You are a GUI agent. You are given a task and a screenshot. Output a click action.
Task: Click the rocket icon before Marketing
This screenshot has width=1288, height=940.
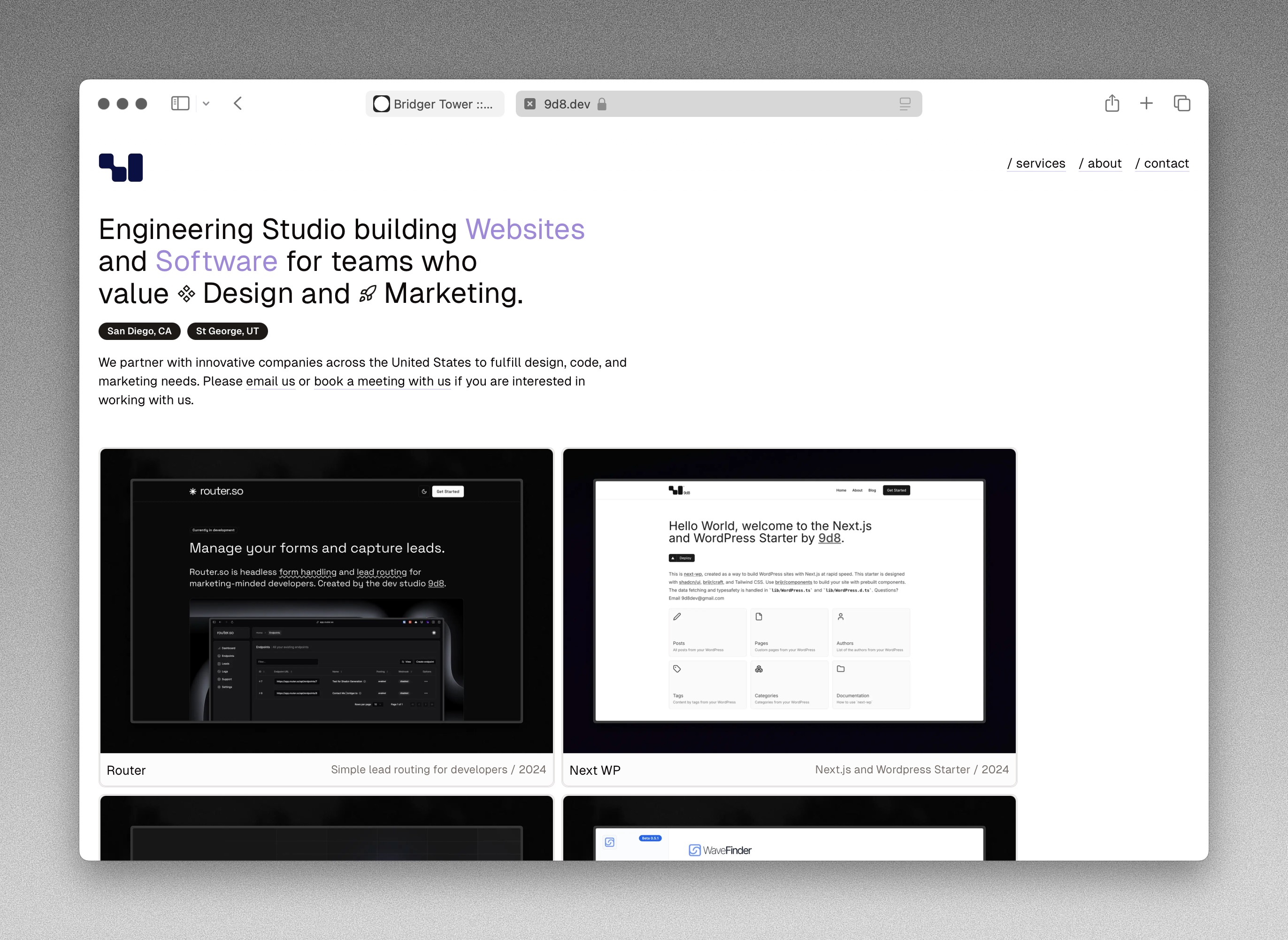(368, 294)
